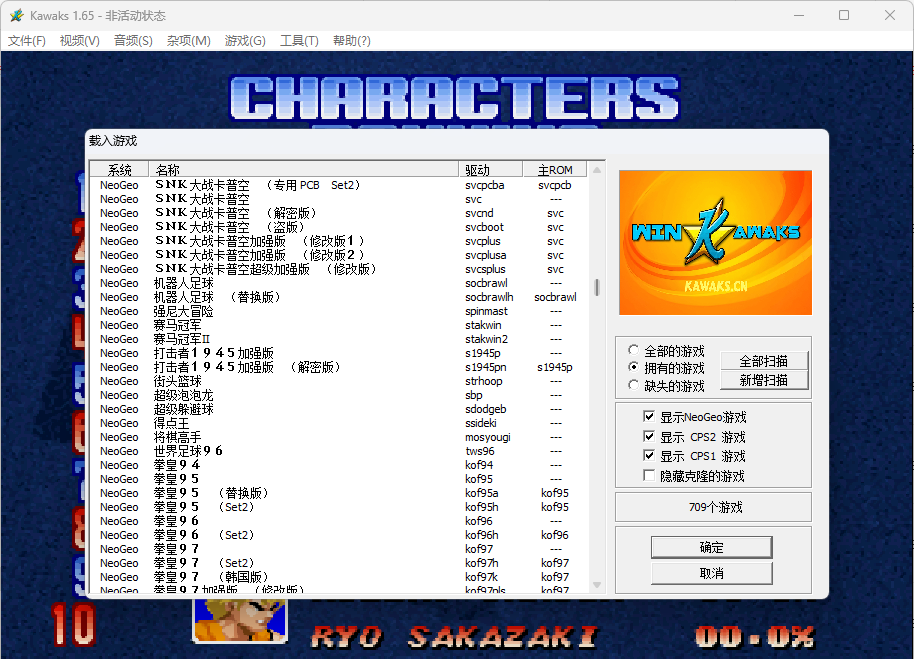Click the 全部扫描 button
The width and height of the screenshot is (914, 659).
[x=764, y=361]
